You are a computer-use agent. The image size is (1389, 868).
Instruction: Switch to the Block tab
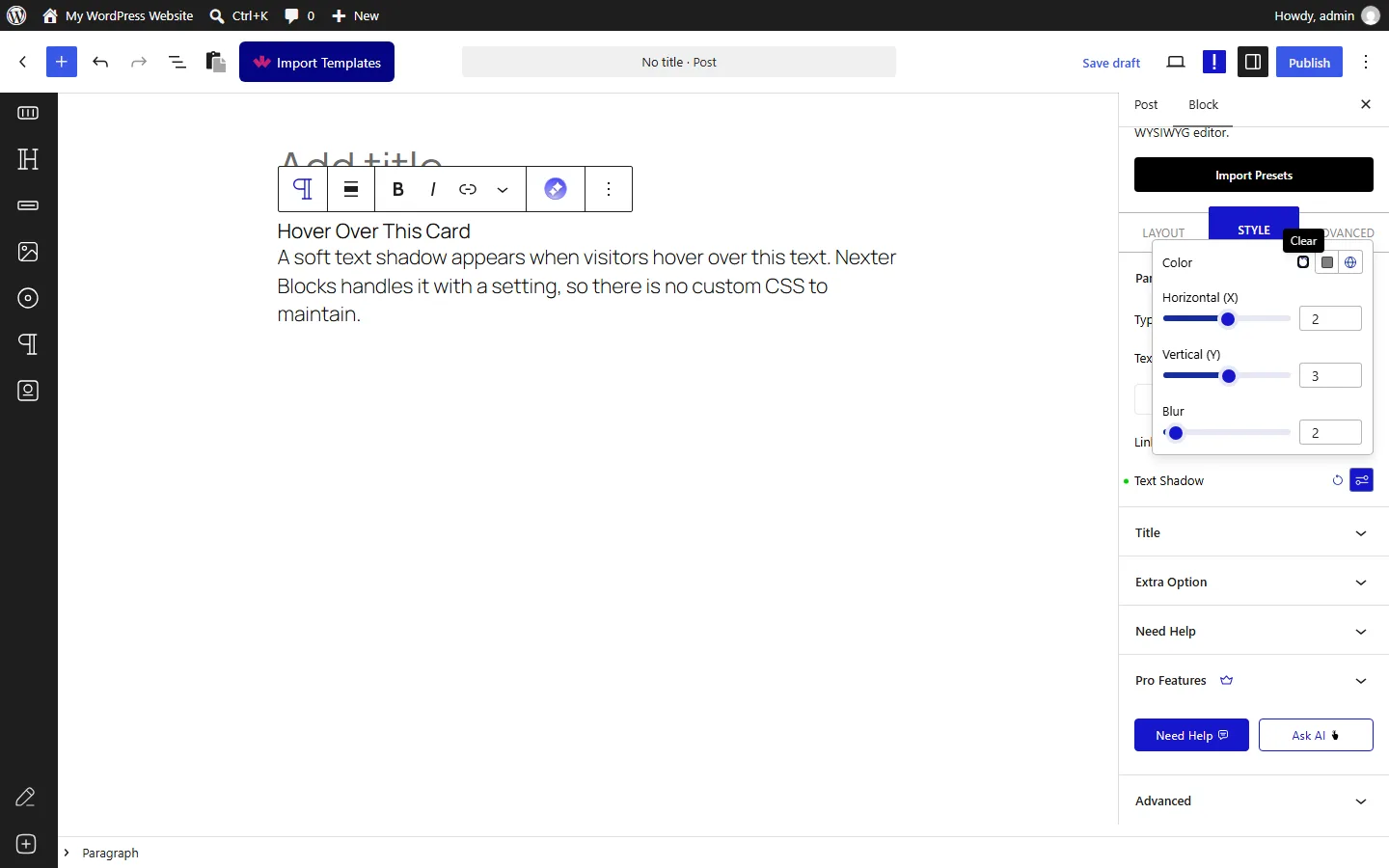click(x=1203, y=104)
